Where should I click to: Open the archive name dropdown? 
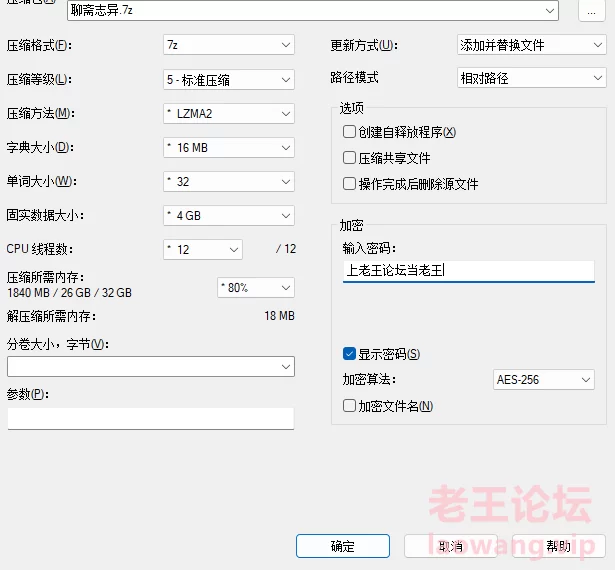click(x=549, y=10)
